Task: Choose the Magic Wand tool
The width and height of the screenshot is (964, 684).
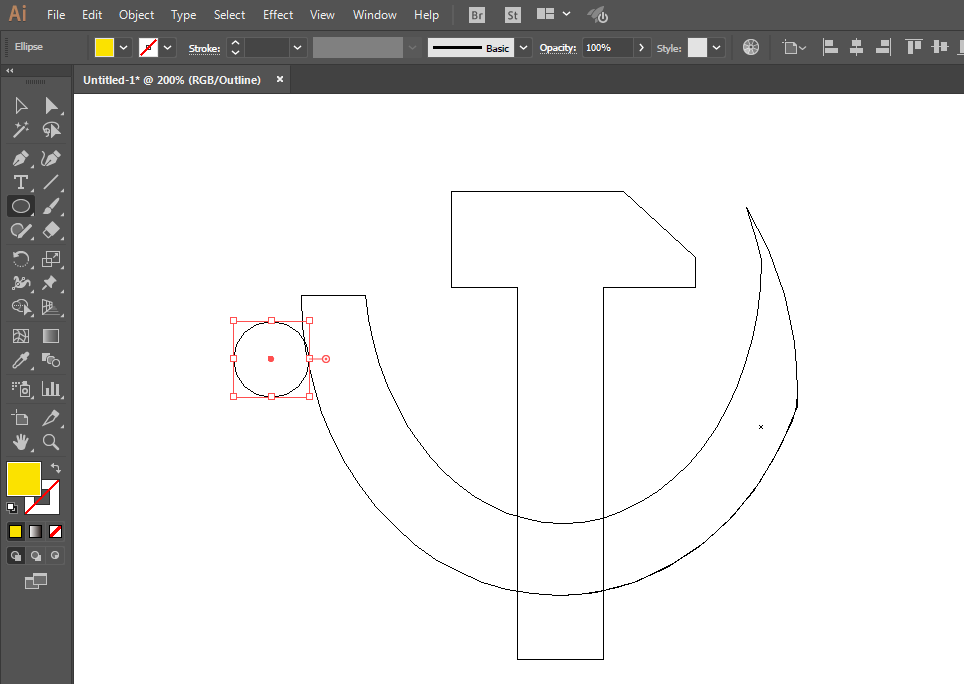Action: tap(21, 130)
